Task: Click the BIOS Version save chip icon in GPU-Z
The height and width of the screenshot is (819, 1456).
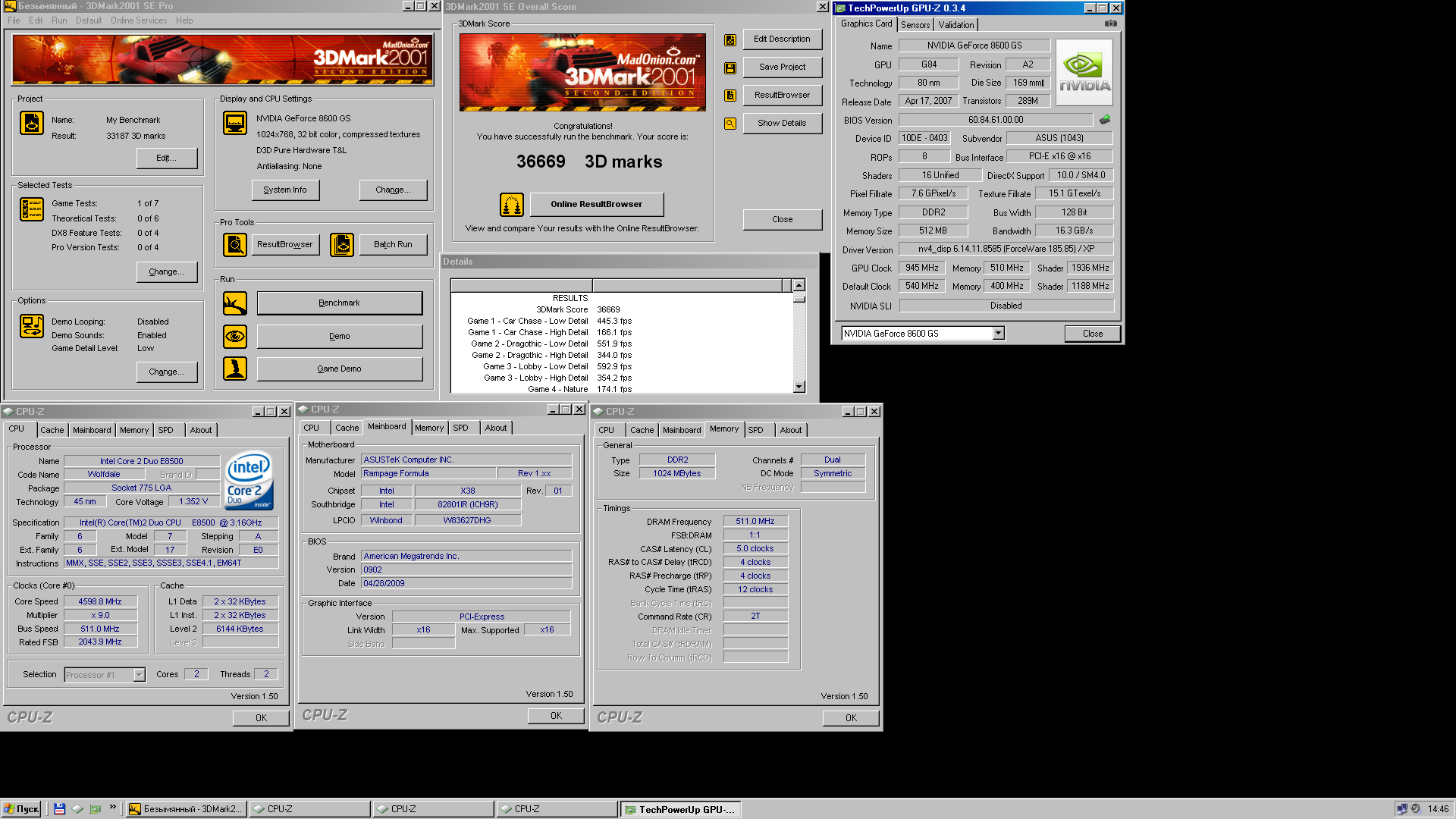Action: click(x=1105, y=120)
